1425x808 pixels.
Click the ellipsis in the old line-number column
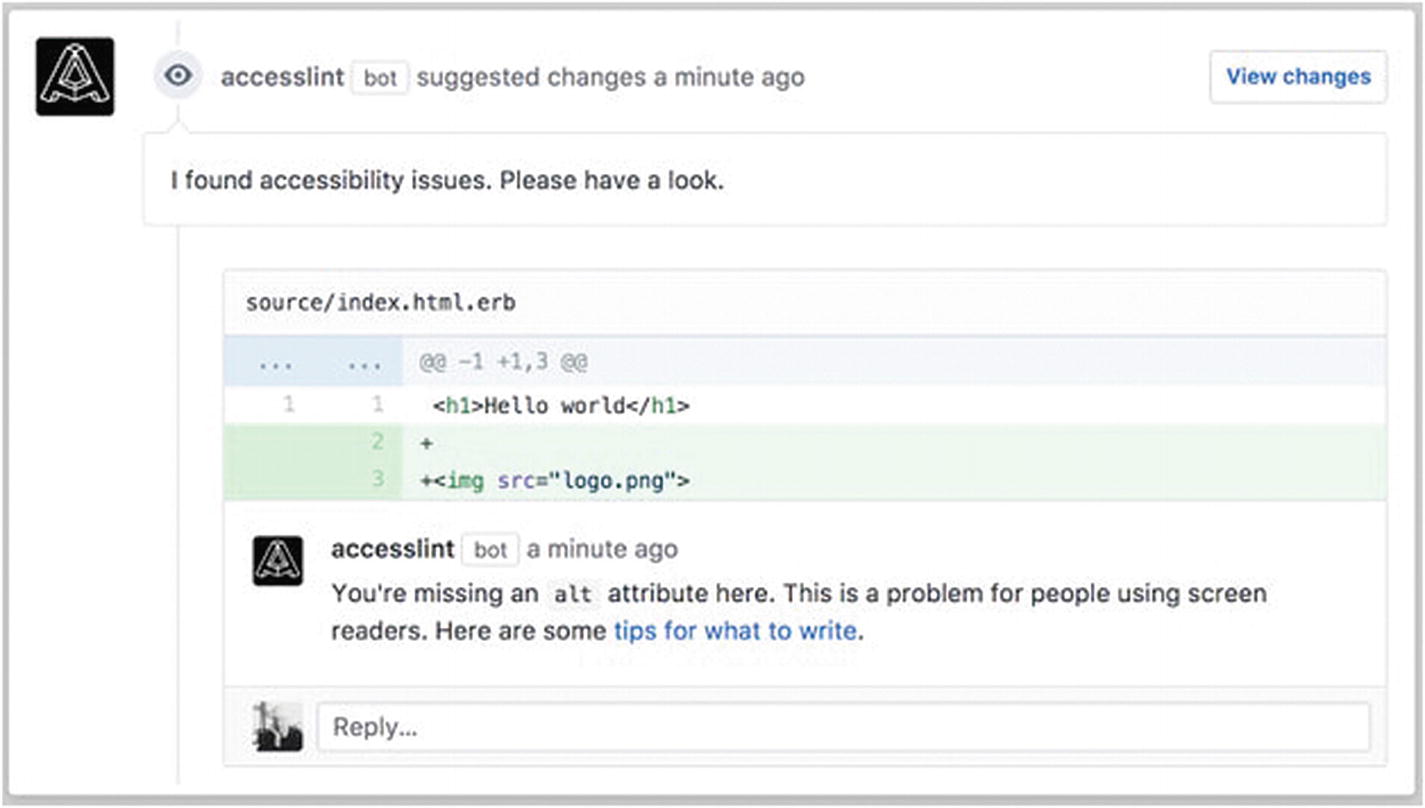click(274, 364)
